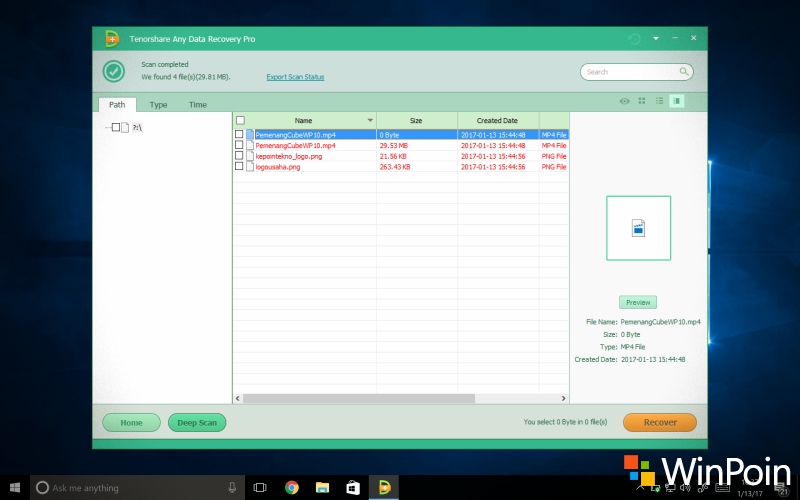The height and width of the screenshot is (500, 800).
Task: Open the Store from the taskbar
Action: [353, 487]
